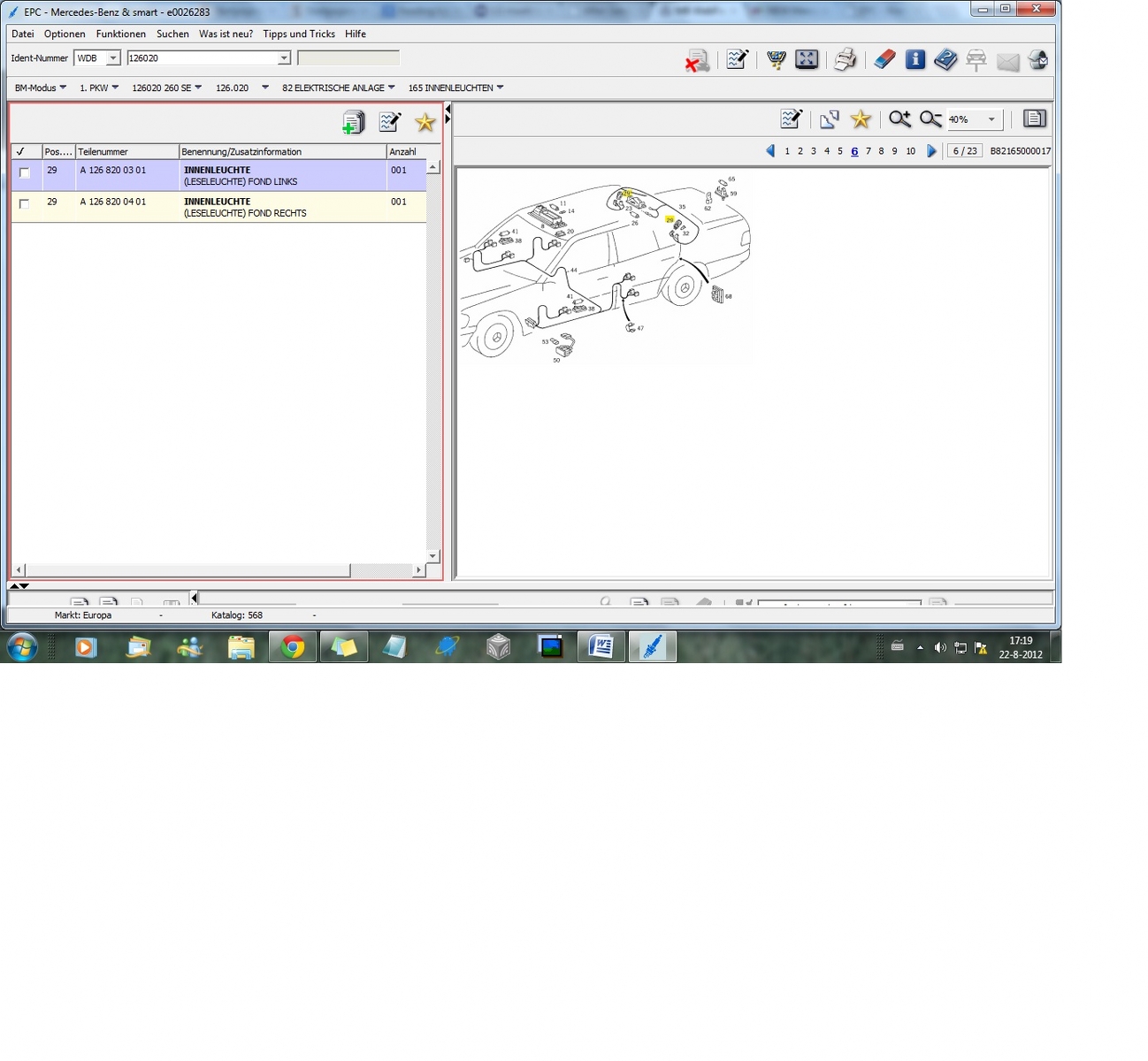This screenshot has width=1148, height=1061.
Task: Go to picture page 1
Action: pos(787,151)
